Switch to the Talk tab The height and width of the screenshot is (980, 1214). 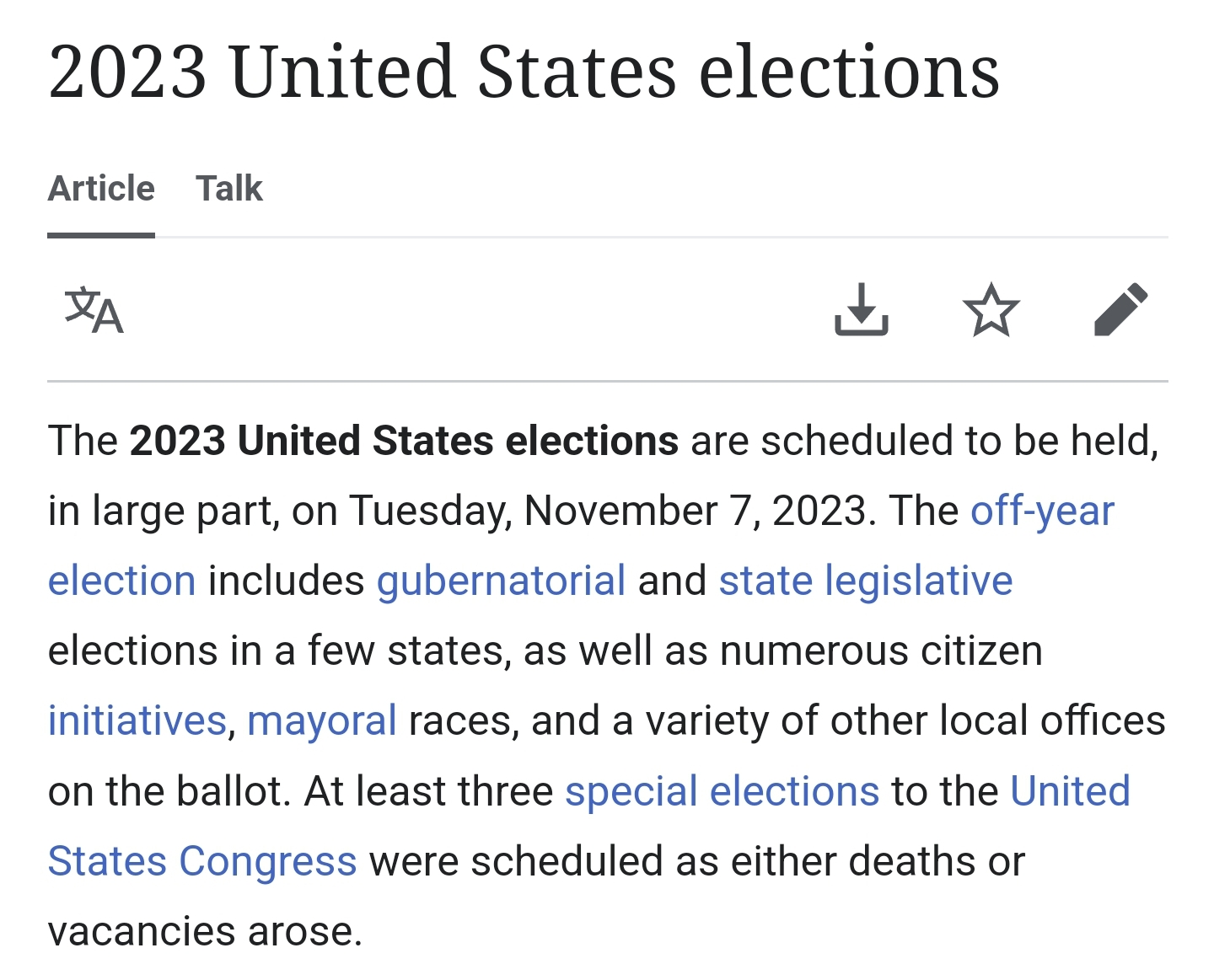[x=229, y=189]
